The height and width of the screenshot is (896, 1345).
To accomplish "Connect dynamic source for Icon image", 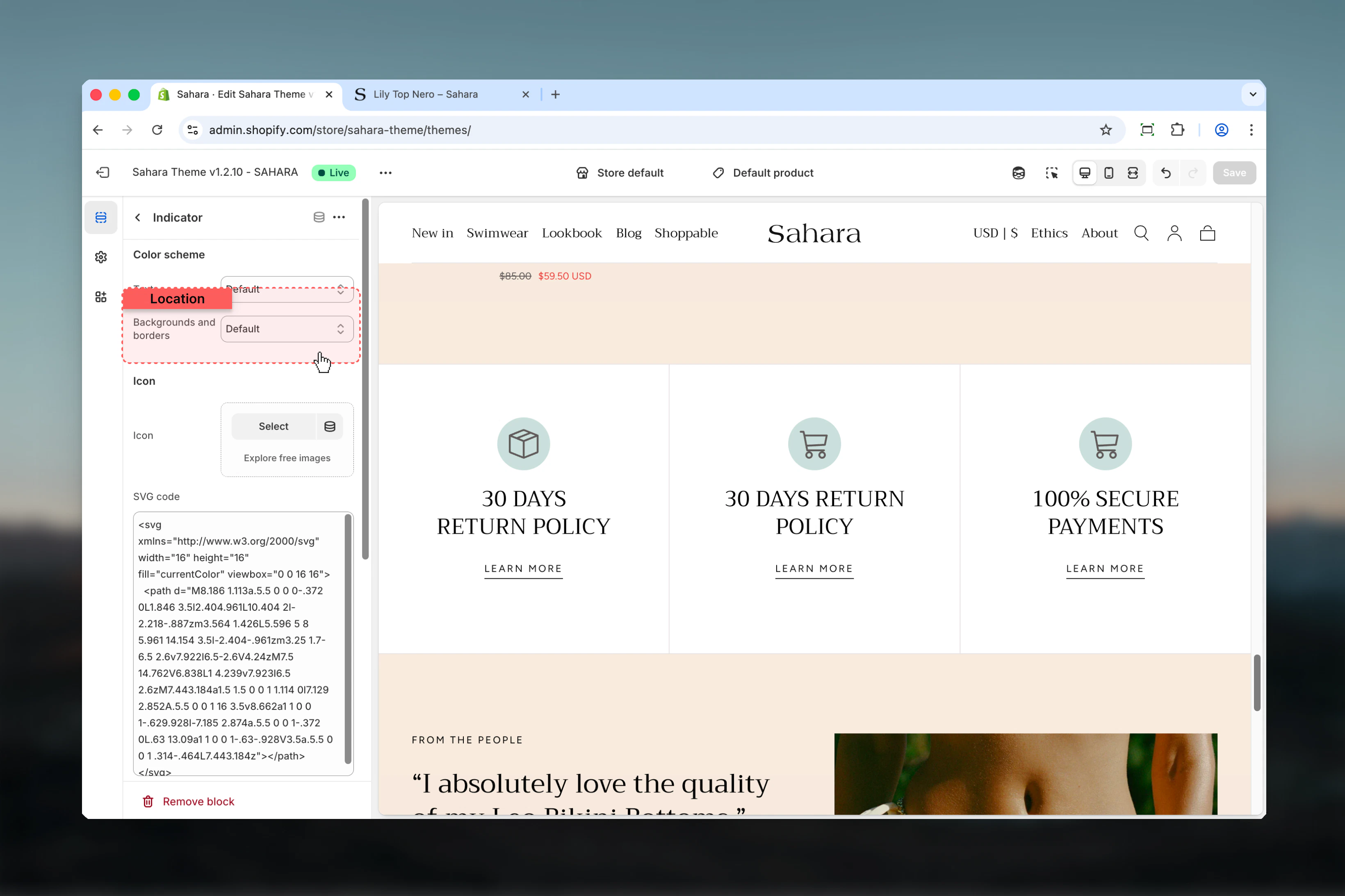I will 330,426.
